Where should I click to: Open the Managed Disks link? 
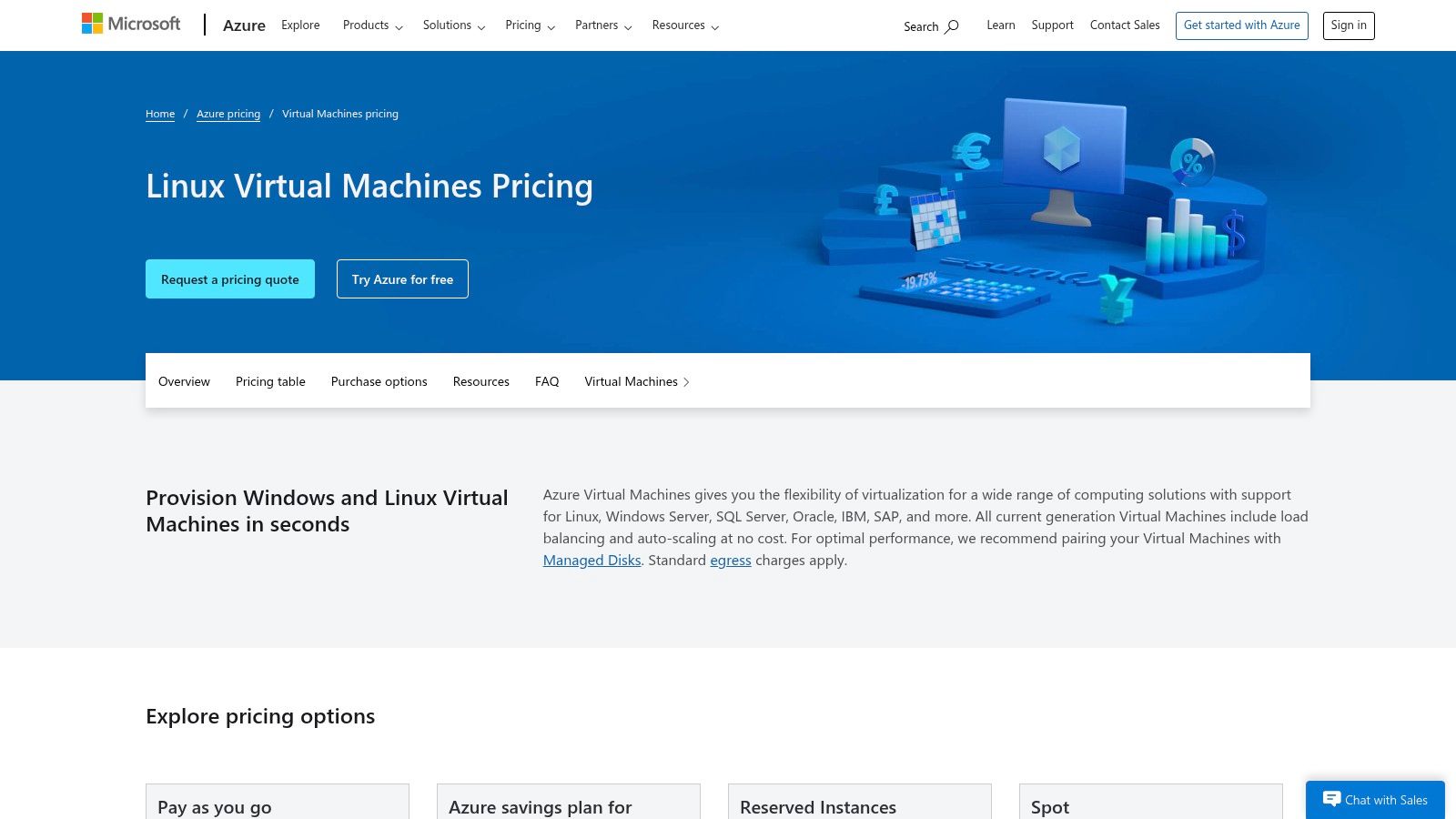point(591,560)
